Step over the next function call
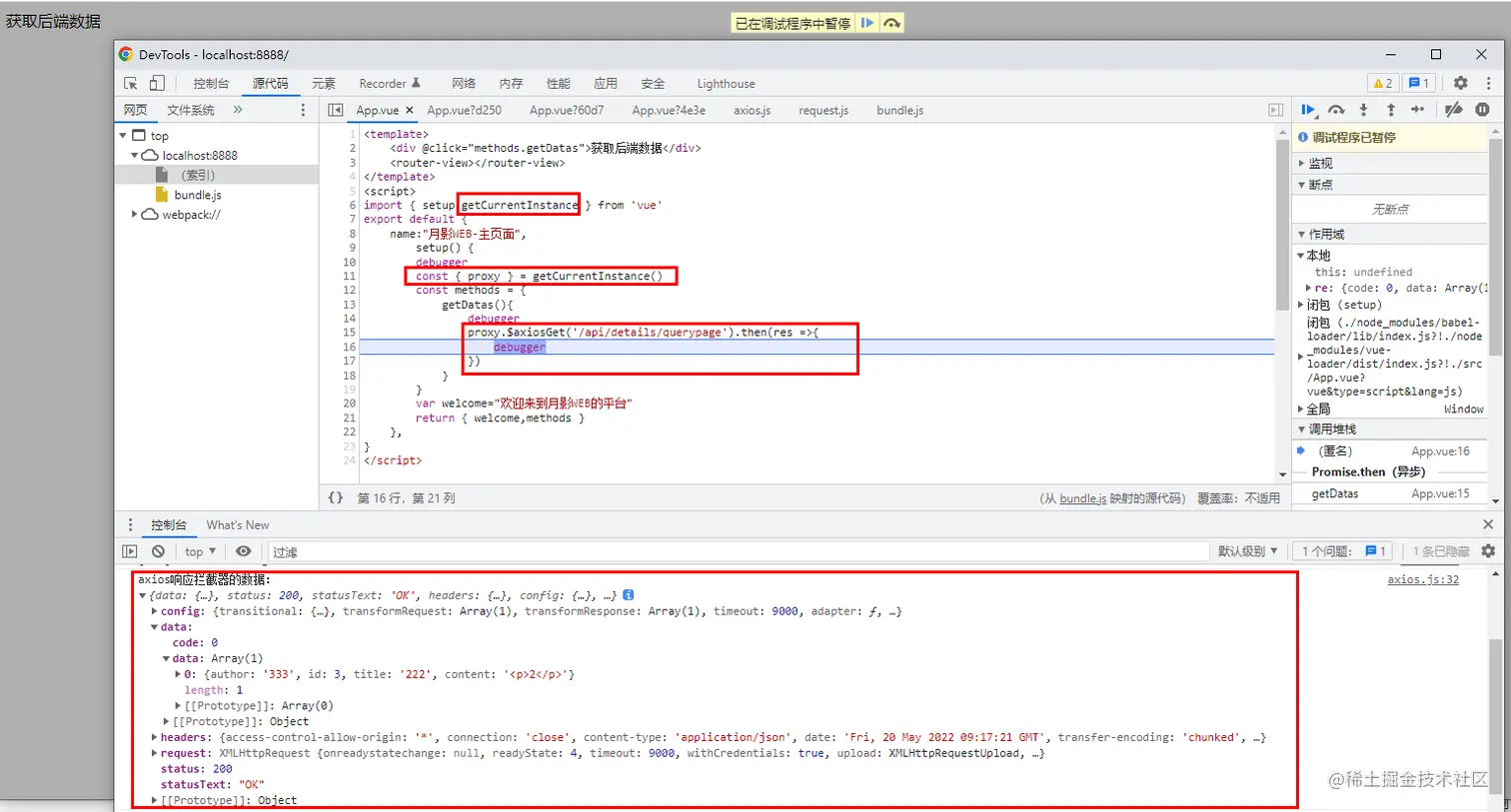The image size is (1511, 812). (x=1336, y=110)
